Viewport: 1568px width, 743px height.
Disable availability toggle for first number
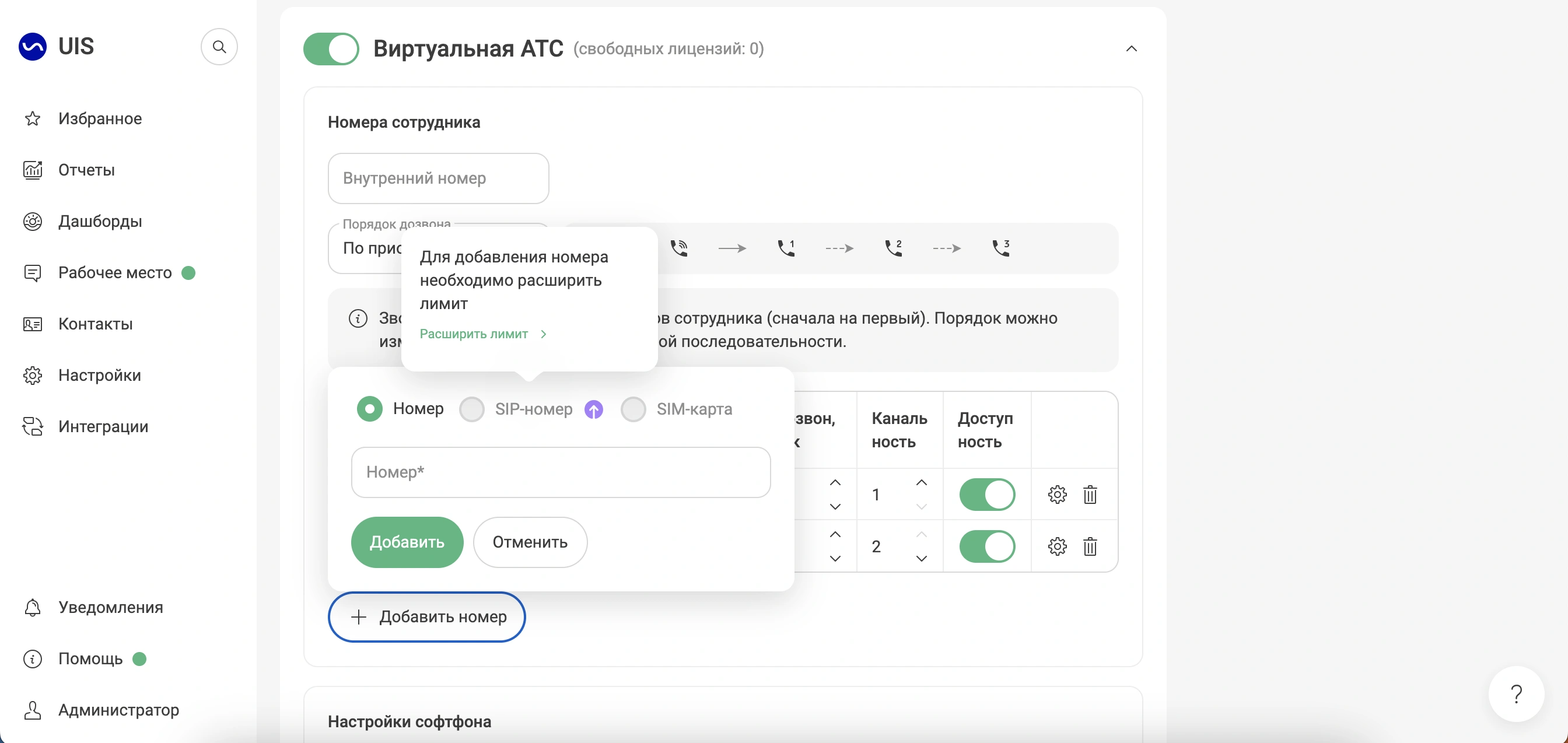coord(986,494)
